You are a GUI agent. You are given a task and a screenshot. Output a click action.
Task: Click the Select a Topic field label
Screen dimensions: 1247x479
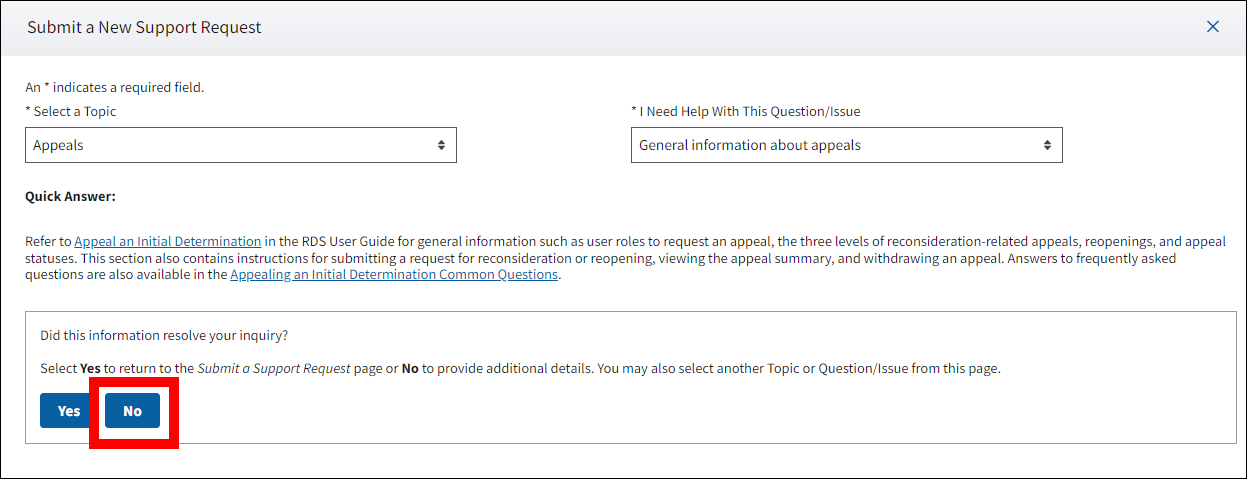point(71,111)
